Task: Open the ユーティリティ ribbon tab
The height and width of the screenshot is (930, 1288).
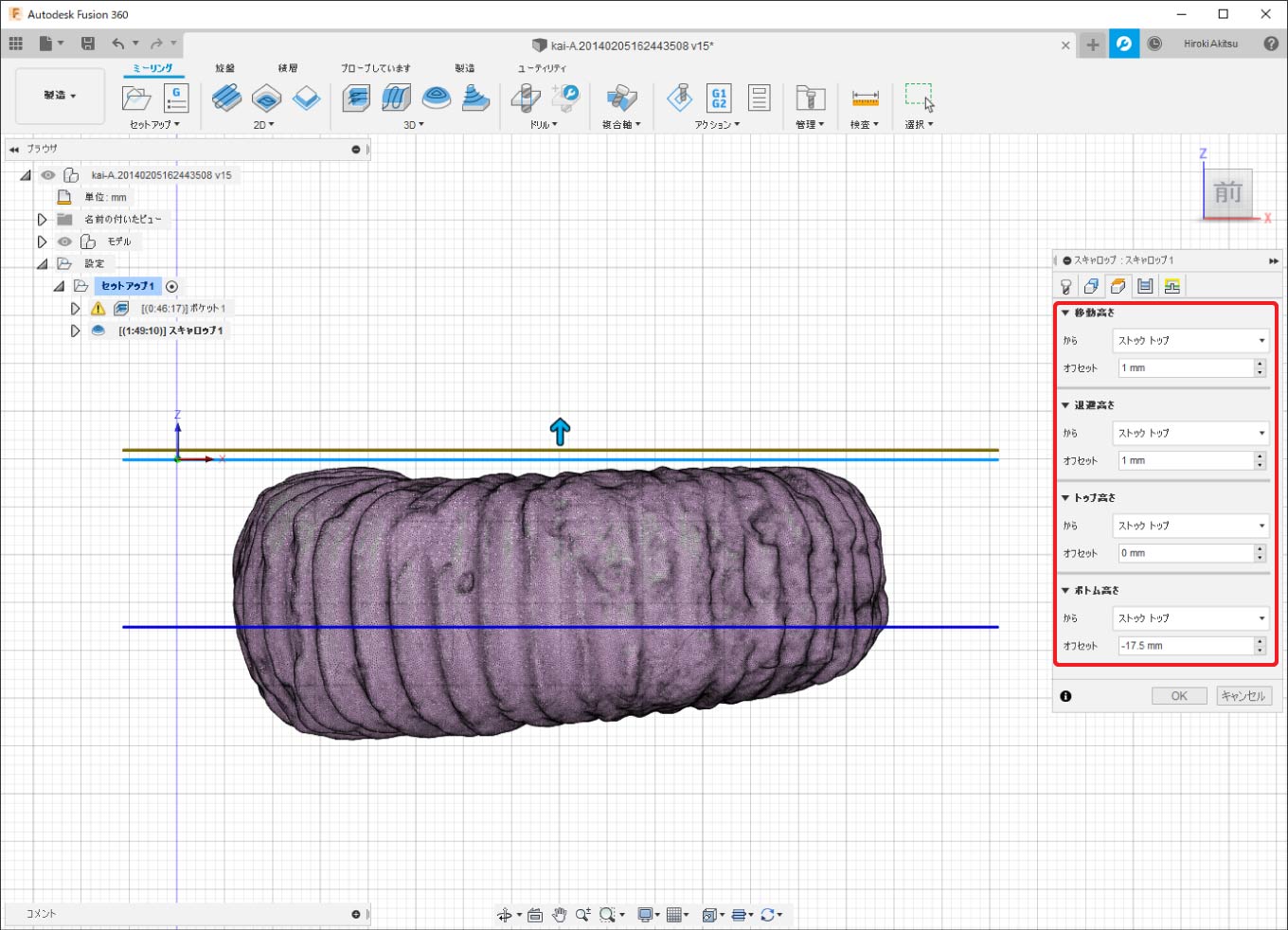Action: click(x=542, y=68)
